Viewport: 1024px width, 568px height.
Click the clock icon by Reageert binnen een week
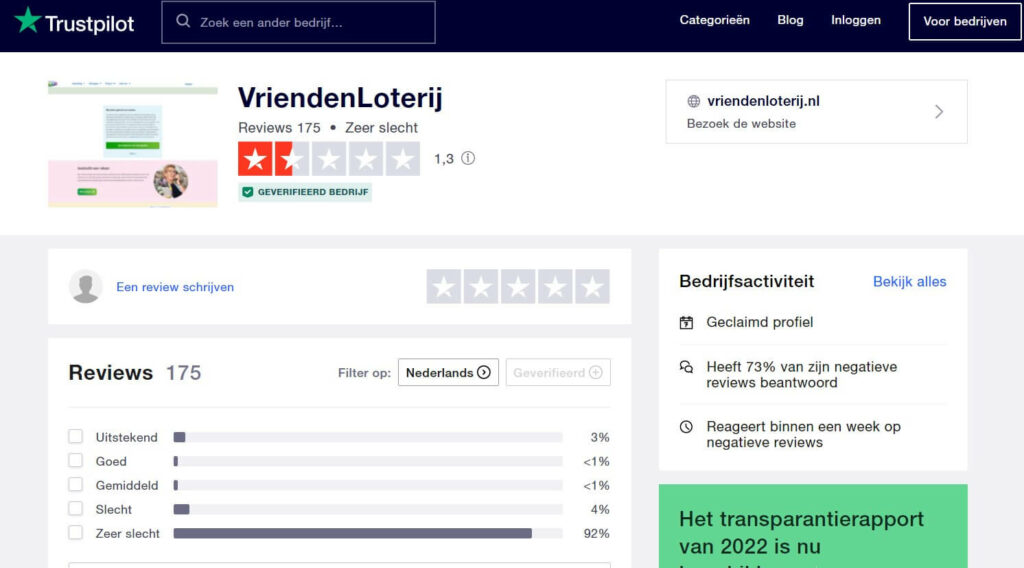(686, 426)
